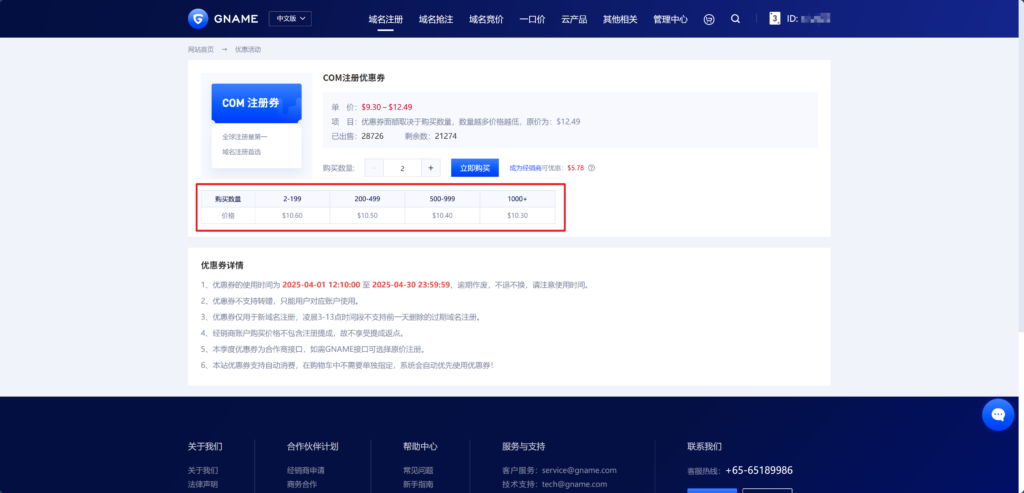Click the user ID badge icon
Image resolution: width=1024 pixels, height=493 pixels.
click(775, 18)
